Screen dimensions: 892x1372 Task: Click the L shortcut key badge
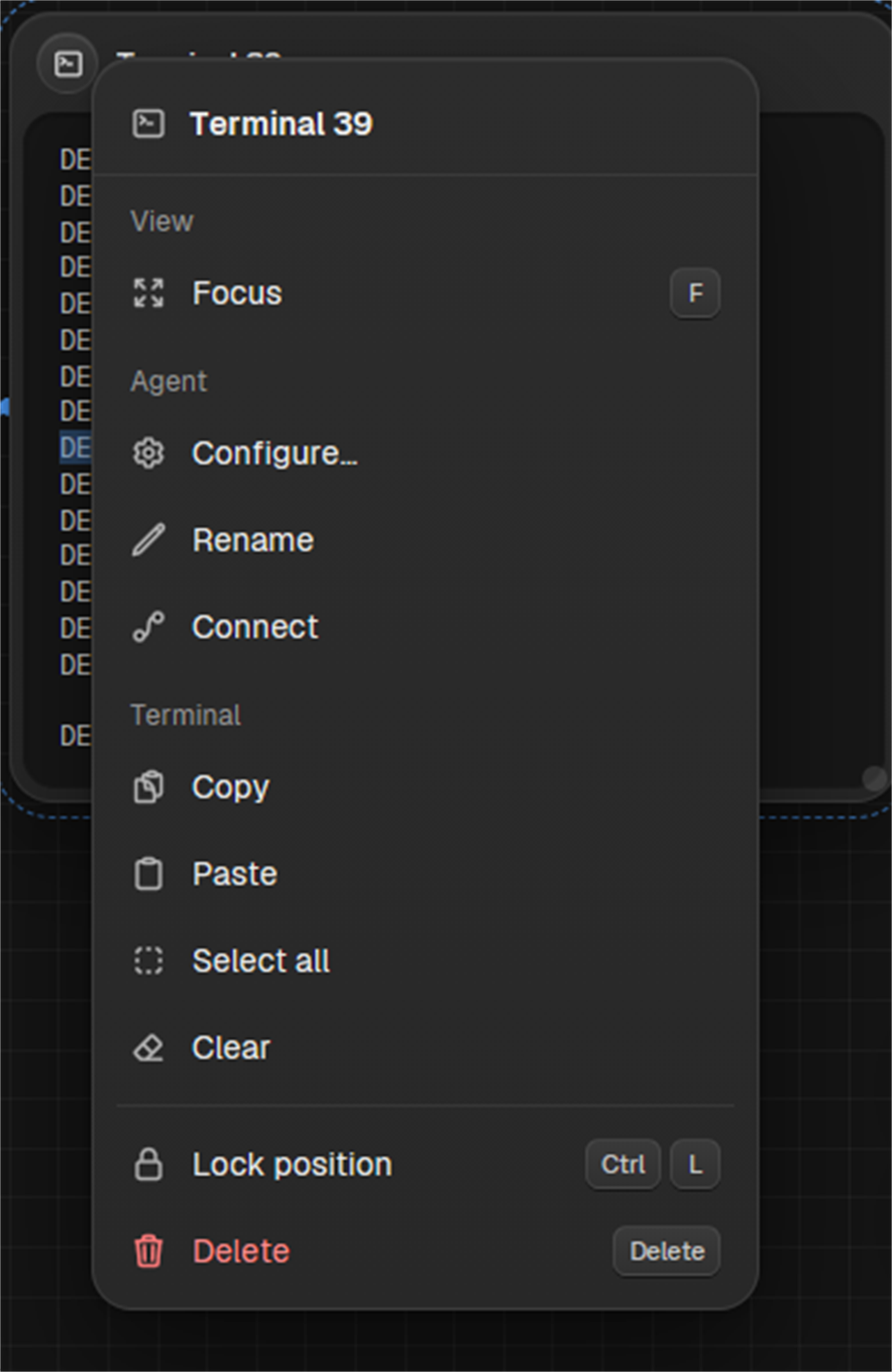(695, 1164)
